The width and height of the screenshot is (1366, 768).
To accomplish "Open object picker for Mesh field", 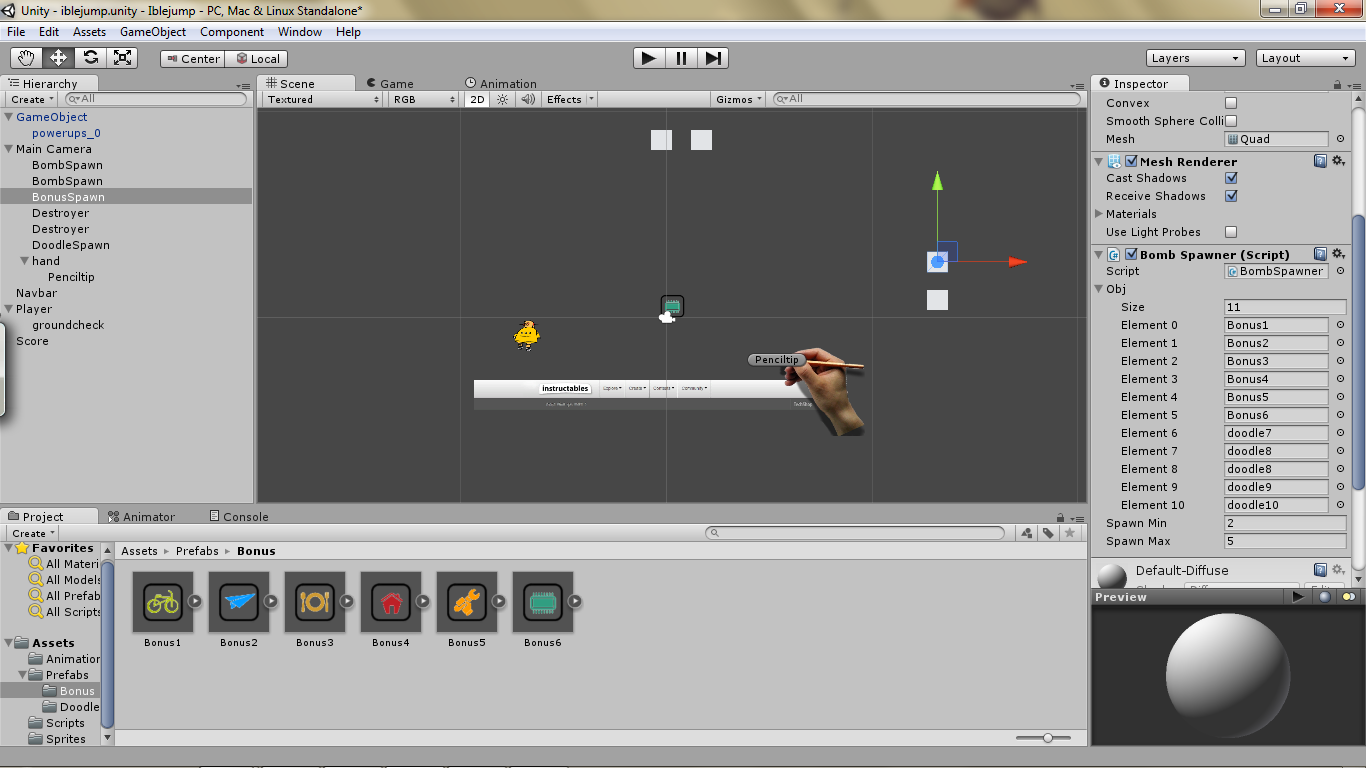I will click(1340, 139).
